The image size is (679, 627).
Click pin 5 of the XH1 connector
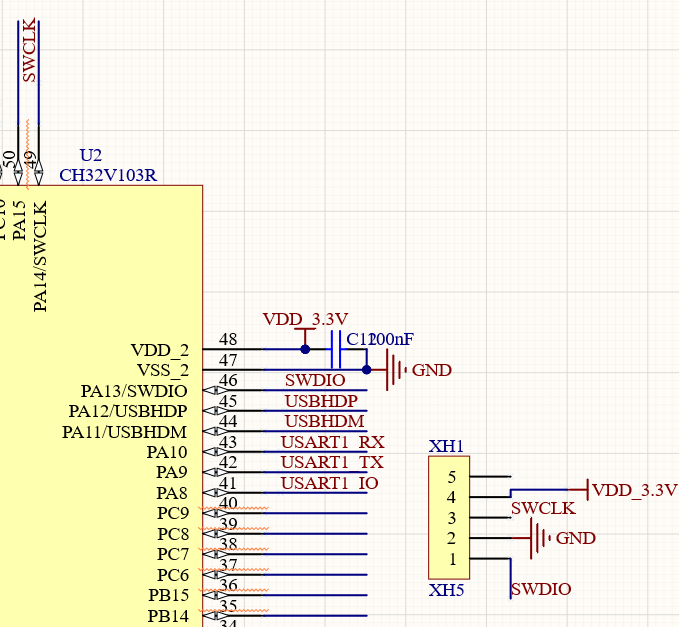point(492,476)
